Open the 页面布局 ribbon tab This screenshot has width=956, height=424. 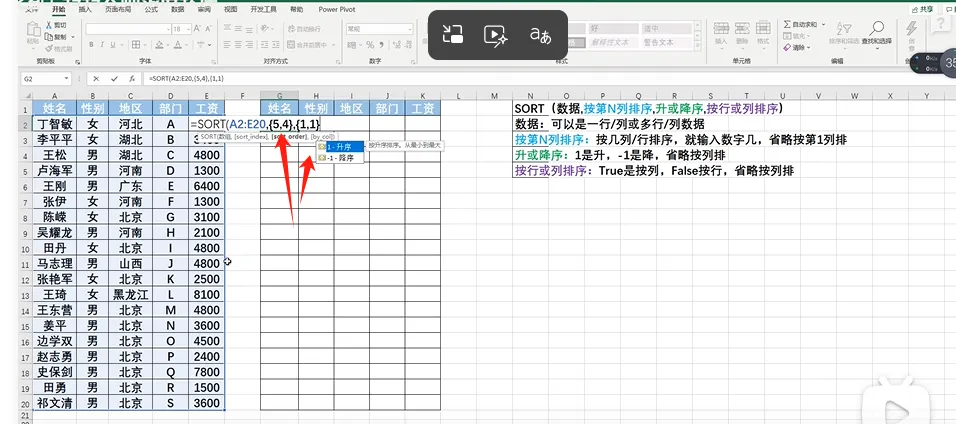click(x=118, y=9)
